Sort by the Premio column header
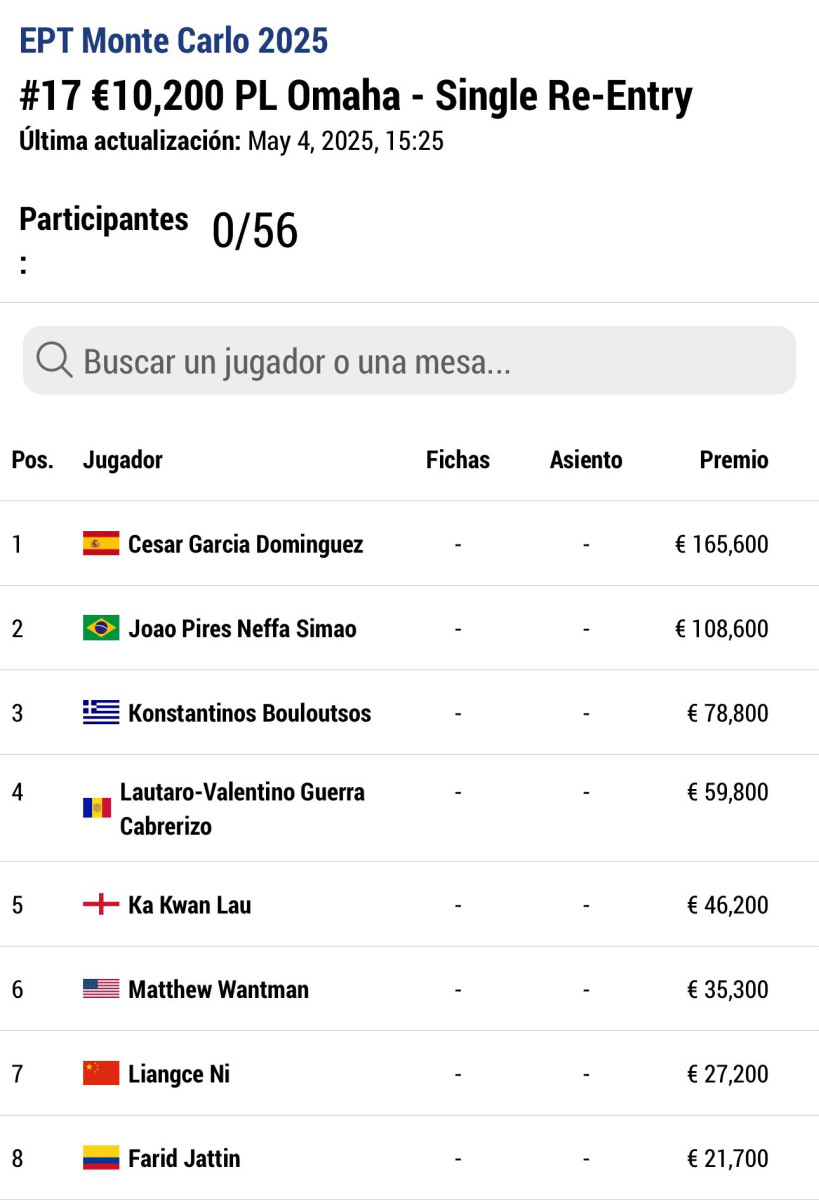The width and height of the screenshot is (819, 1200). pos(734,460)
